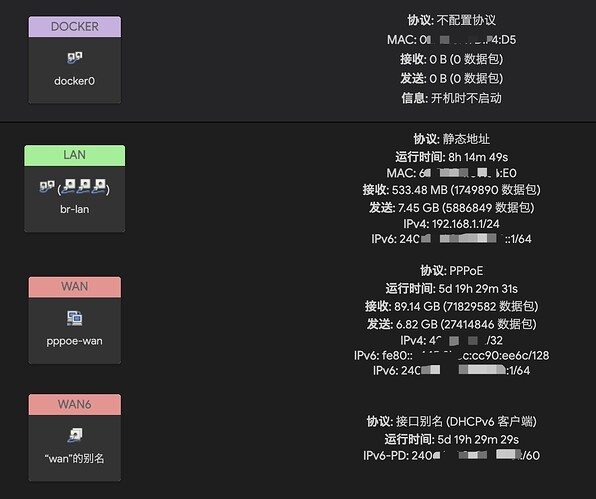596x499 pixels.
Task: Select the red WAN interface header
Action: (75, 287)
